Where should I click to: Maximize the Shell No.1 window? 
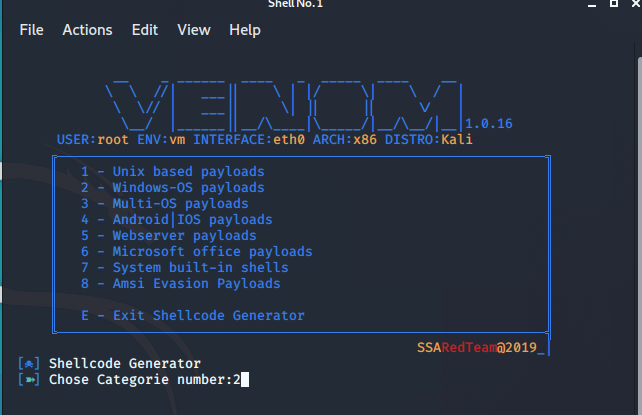tap(614, 4)
